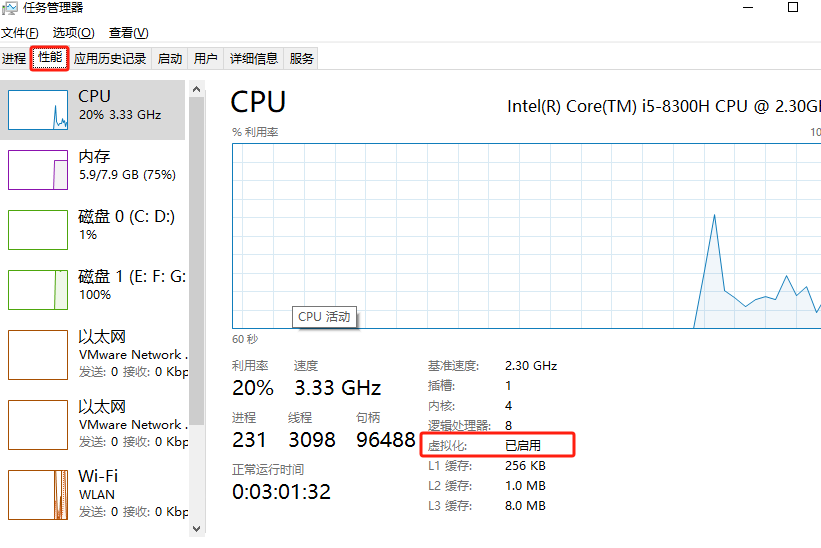Click the CPU utilization chart area
This screenshot has width=821, height=548.
coord(526,236)
